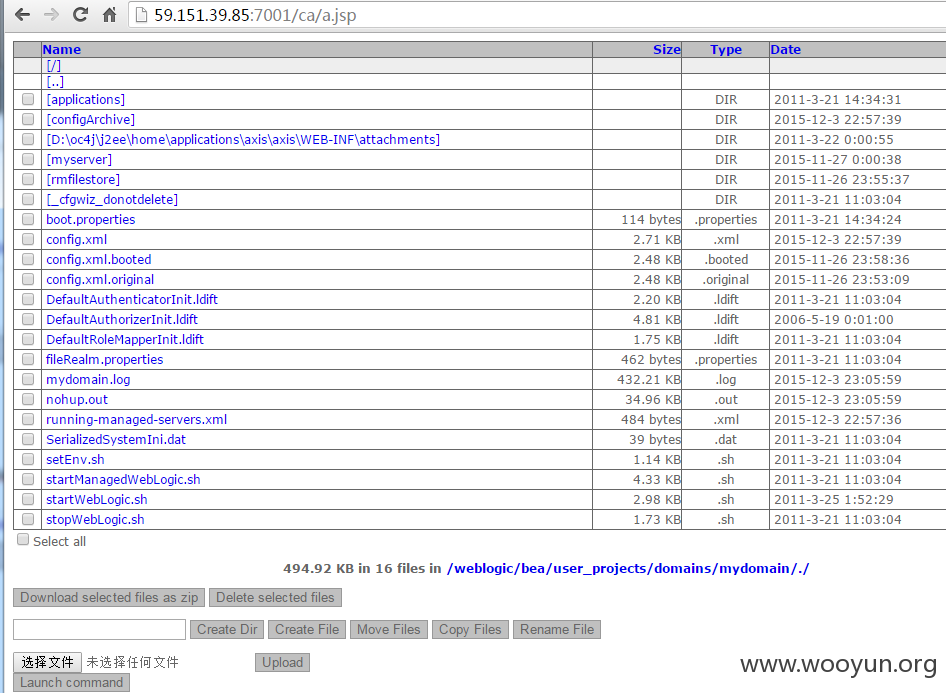Image resolution: width=946 pixels, height=693 pixels.
Task: Sort by the Size column header
Action: 667,49
